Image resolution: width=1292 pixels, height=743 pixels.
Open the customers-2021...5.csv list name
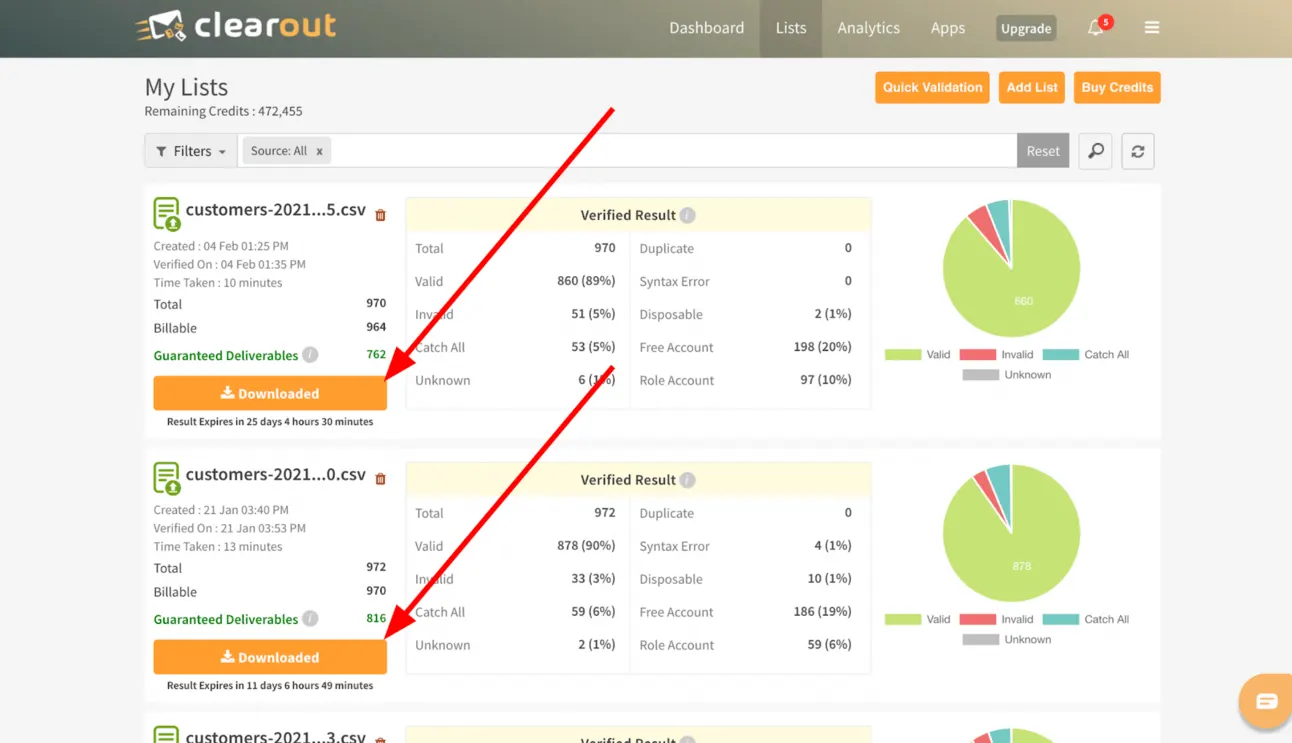point(276,210)
